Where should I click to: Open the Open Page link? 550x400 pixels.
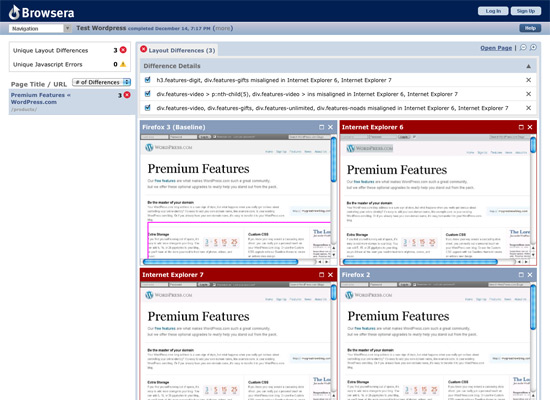click(496, 48)
